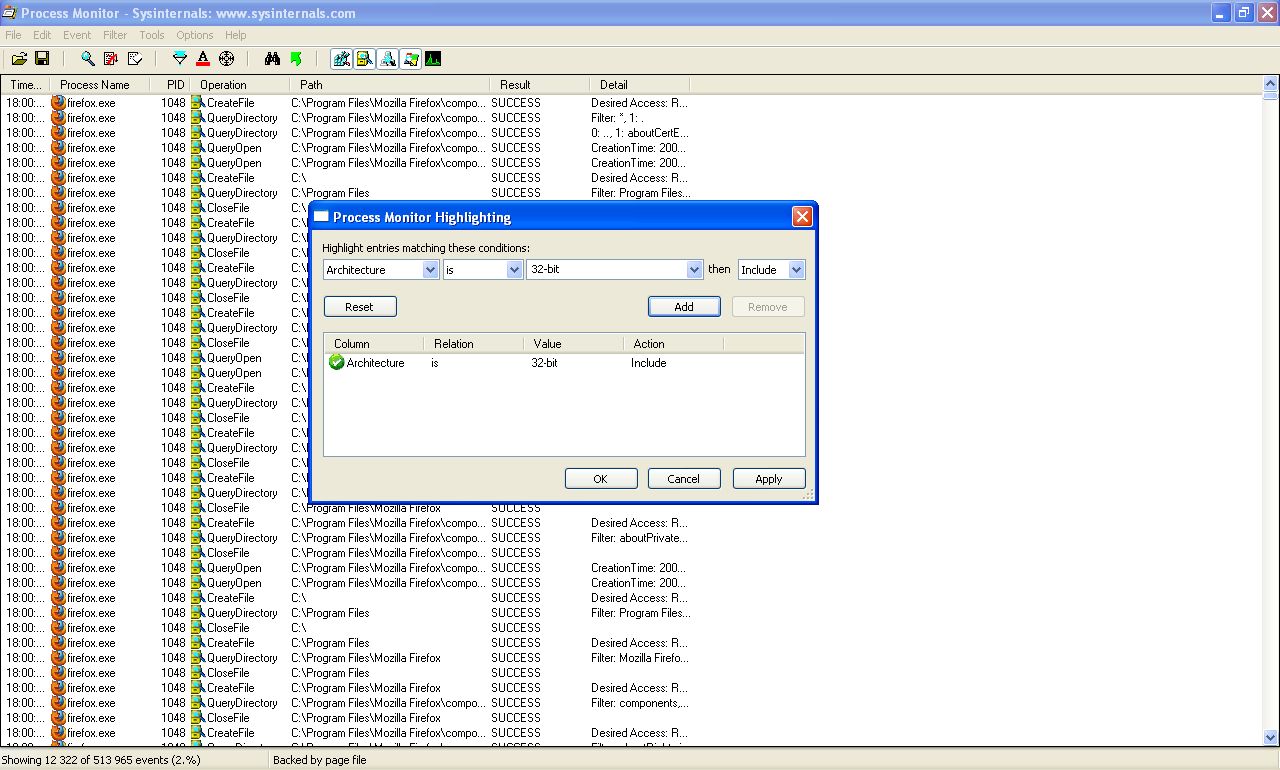Select the Include Process From Window target icon
Image resolution: width=1280 pixels, height=770 pixels.
227,59
